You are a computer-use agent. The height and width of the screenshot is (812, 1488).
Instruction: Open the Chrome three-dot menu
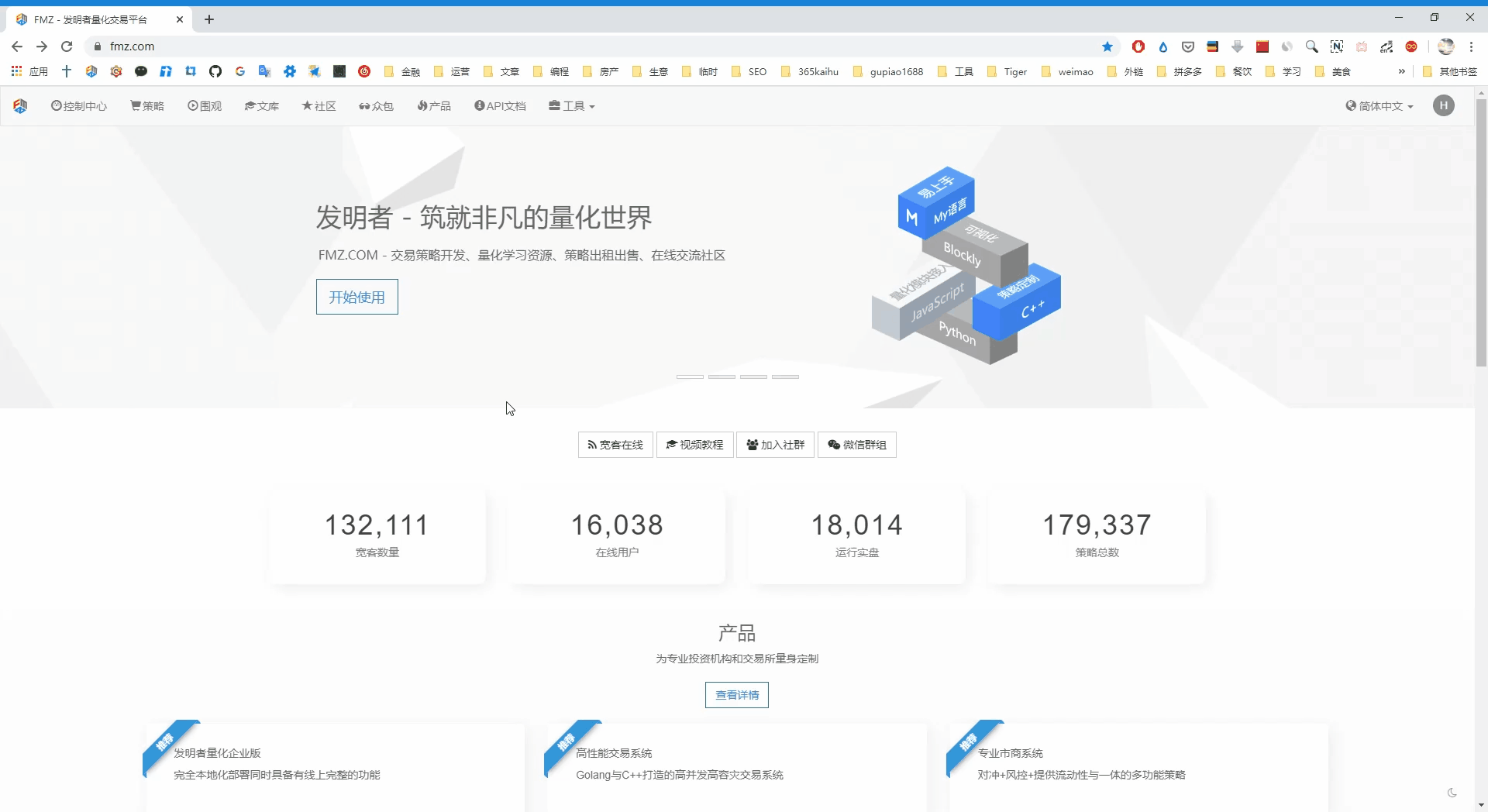coord(1472,46)
